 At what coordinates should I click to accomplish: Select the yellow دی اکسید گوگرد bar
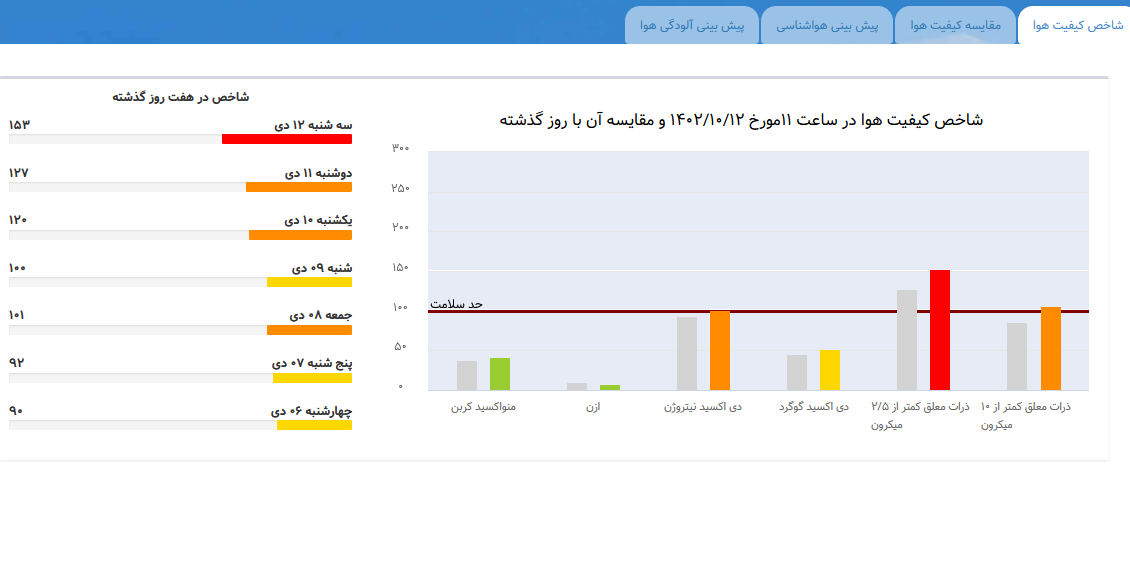(x=830, y=370)
